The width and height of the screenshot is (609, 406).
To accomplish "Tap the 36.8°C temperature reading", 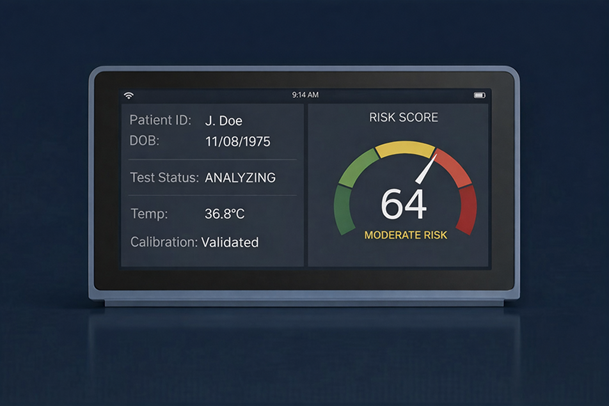I will 227,214.
